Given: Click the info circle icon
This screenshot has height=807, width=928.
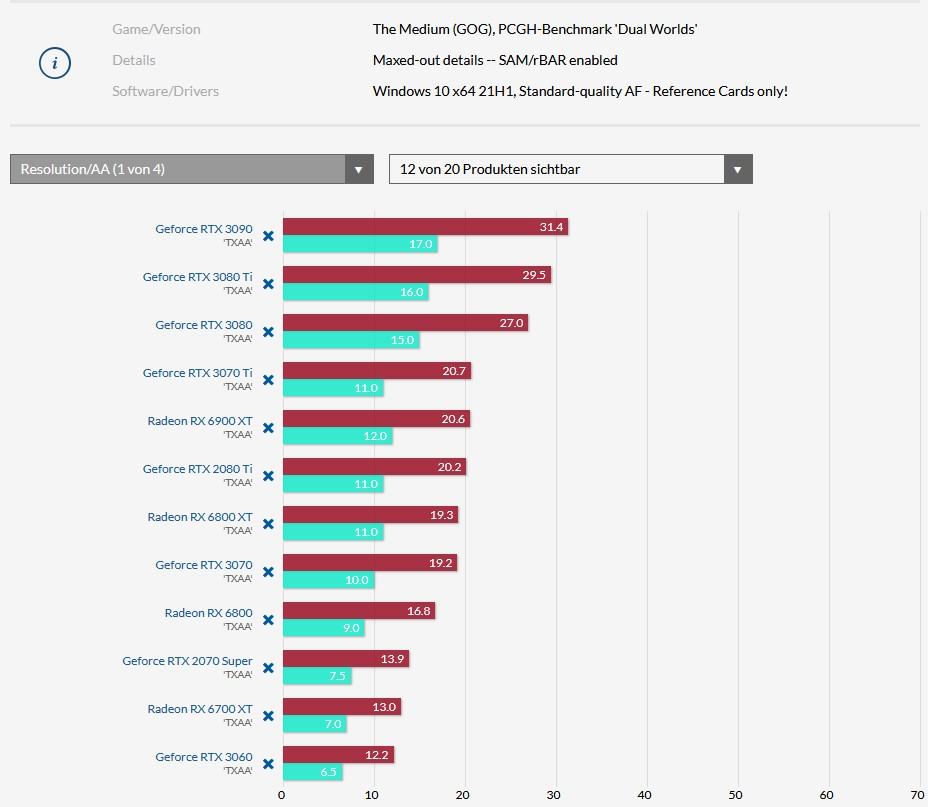Looking at the screenshot, I should (55, 63).
